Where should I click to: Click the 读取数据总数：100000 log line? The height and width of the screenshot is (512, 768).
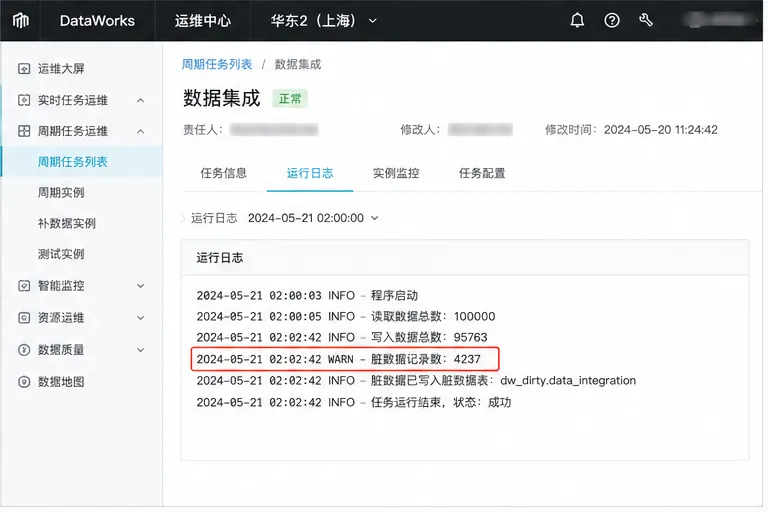pyautogui.click(x=346, y=317)
